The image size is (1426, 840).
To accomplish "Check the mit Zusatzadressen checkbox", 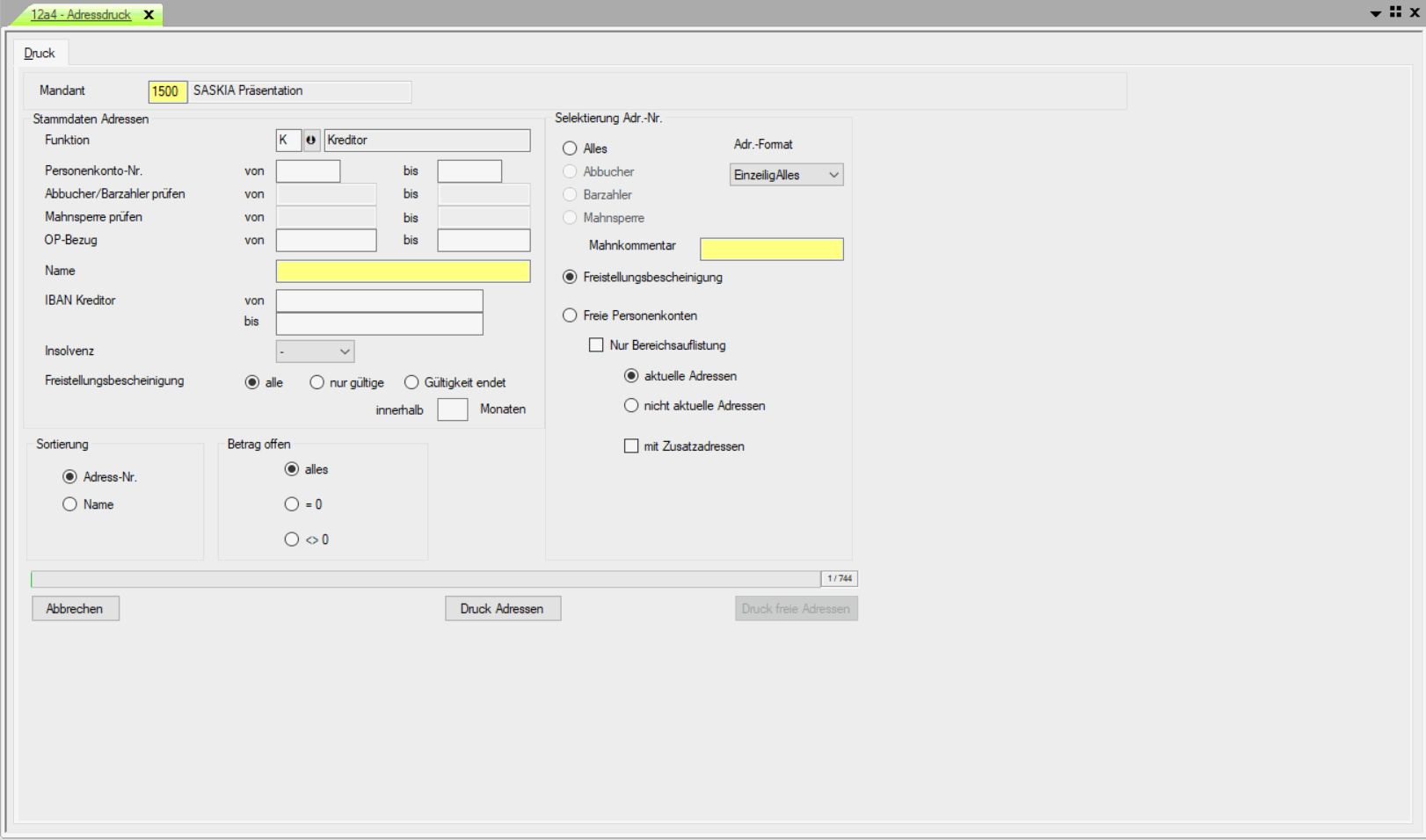I will click(x=631, y=446).
